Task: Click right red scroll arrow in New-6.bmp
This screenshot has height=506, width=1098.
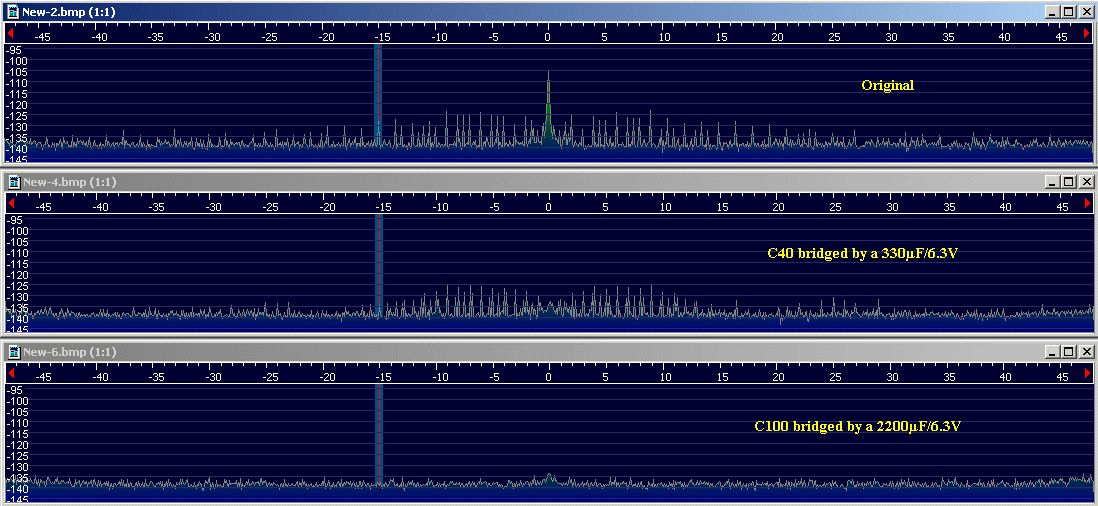Action: [1087, 373]
